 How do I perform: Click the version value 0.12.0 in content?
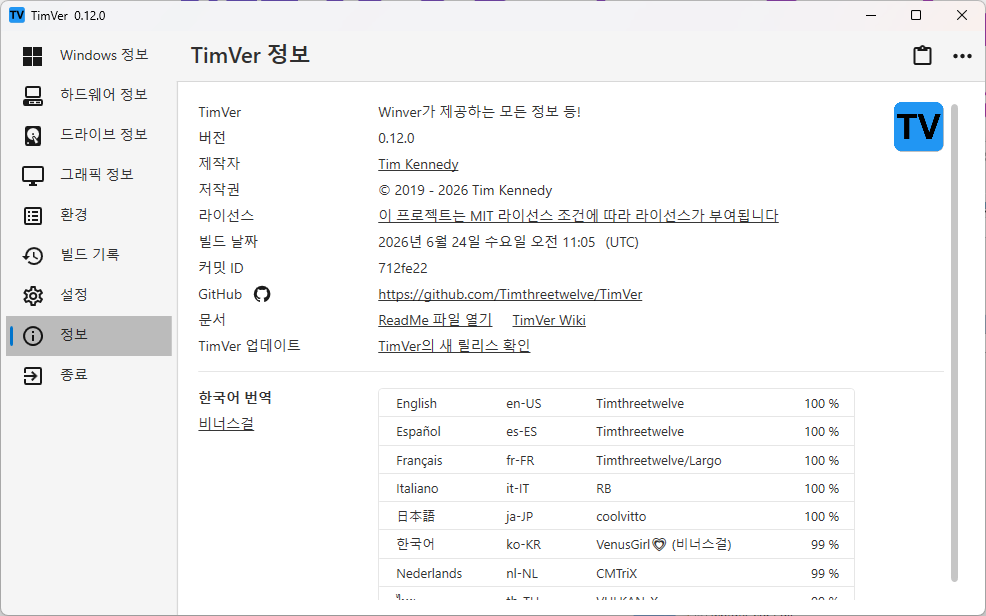[x=396, y=138]
